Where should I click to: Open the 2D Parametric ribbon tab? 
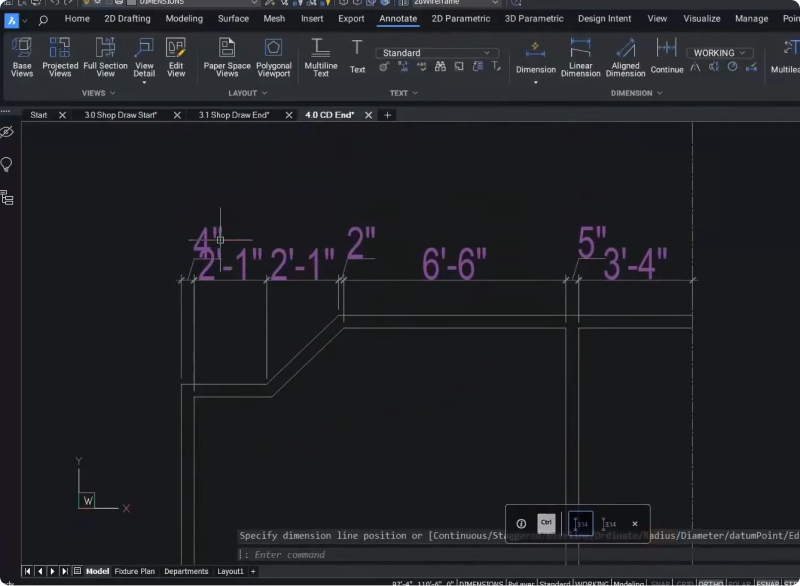tap(461, 18)
